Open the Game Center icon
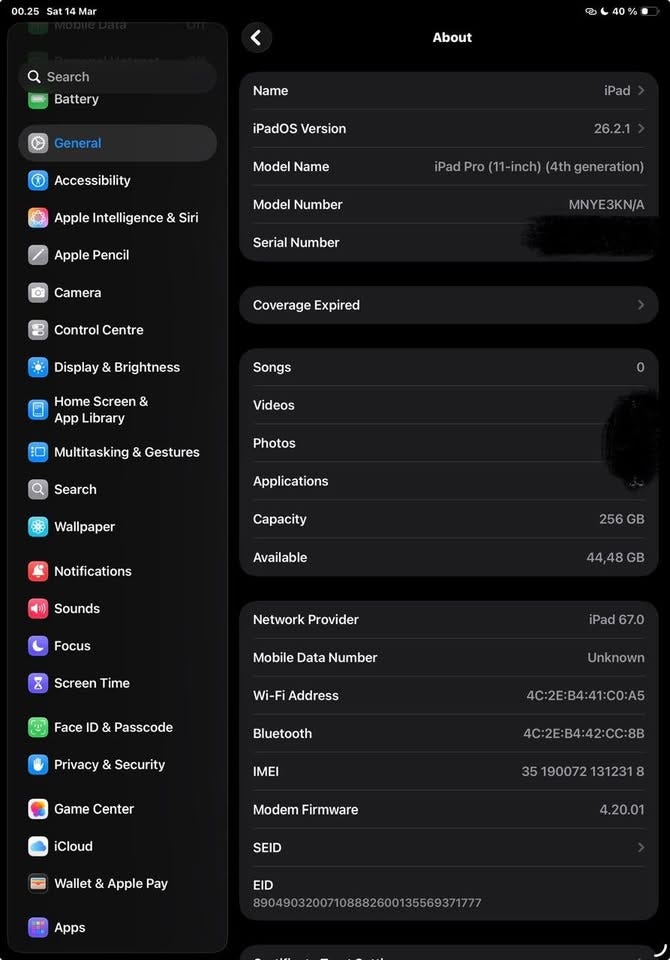Image resolution: width=670 pixels, height=960 pixels. [38, 809]
